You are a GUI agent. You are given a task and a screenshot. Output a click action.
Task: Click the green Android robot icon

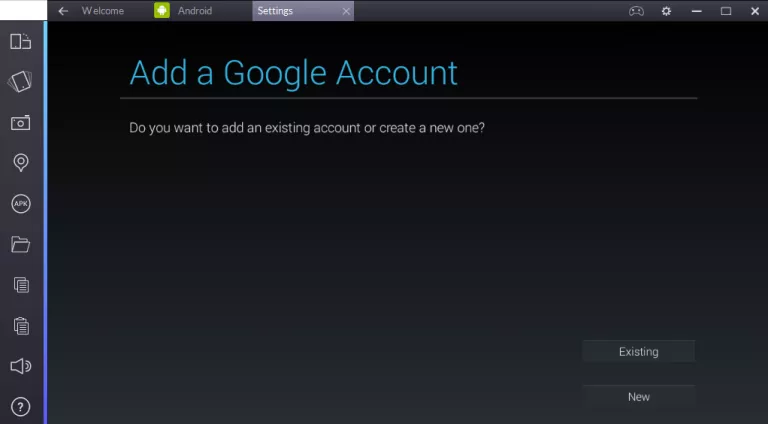click(162, 10)
